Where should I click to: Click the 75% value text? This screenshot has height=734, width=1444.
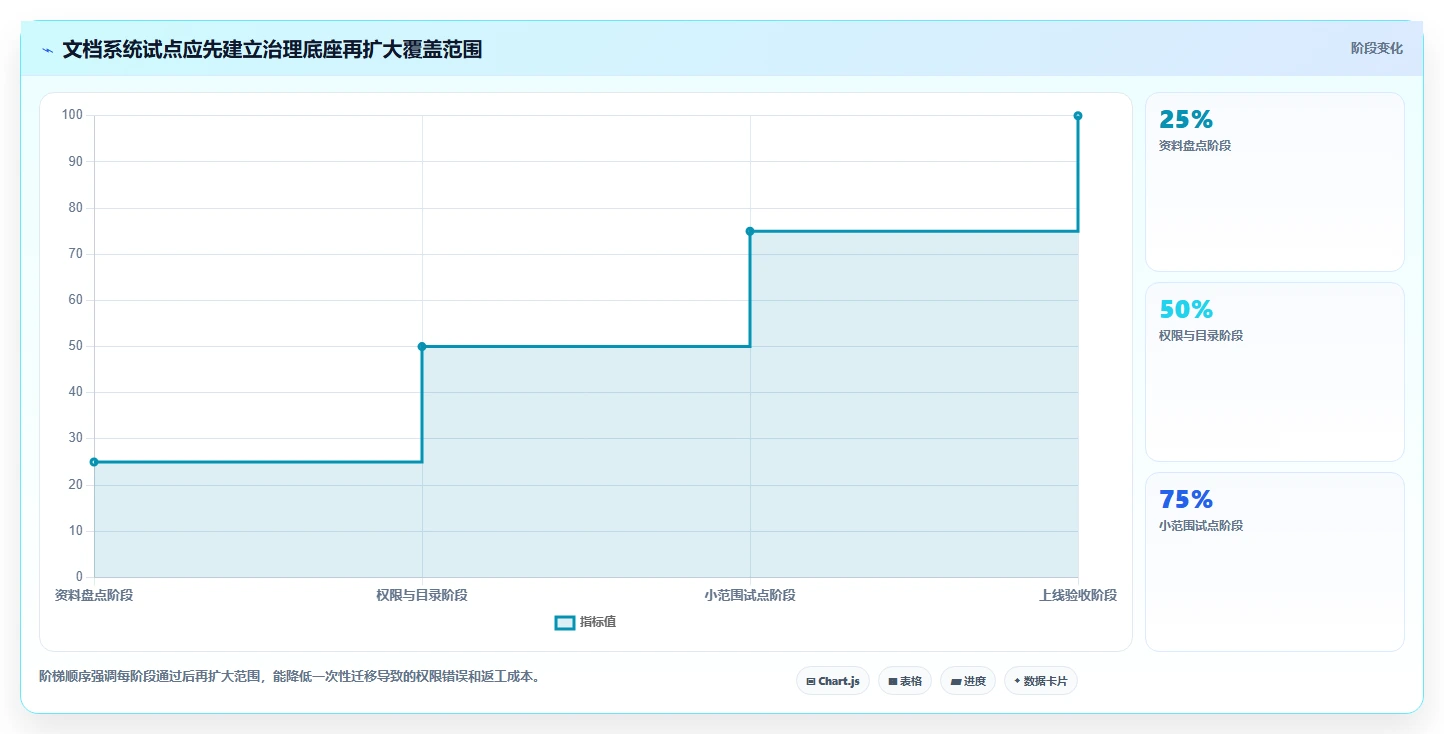(1186, 499)
